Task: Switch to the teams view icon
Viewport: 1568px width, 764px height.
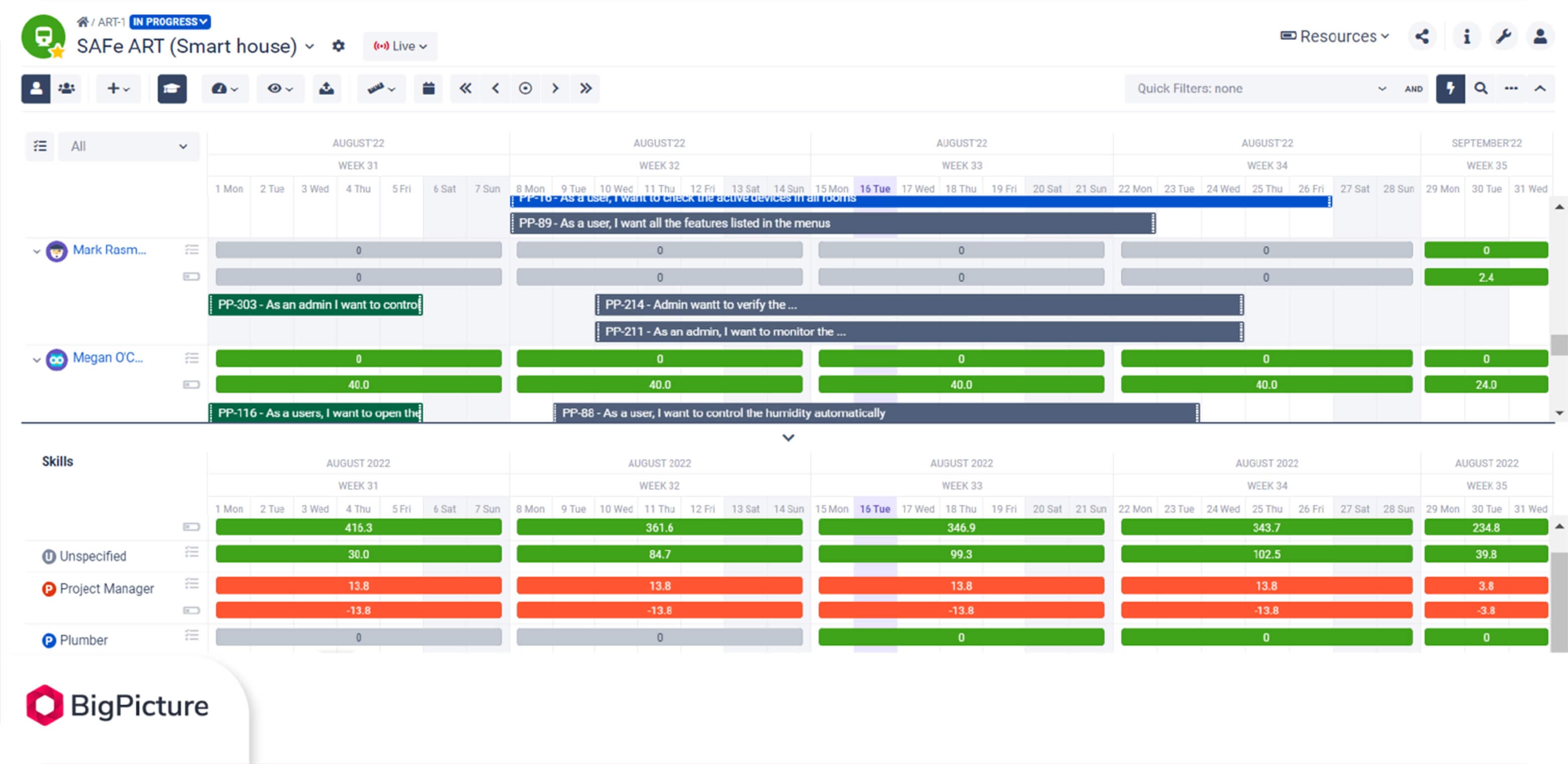Action: pyautogui.click(x=66, y=89)
